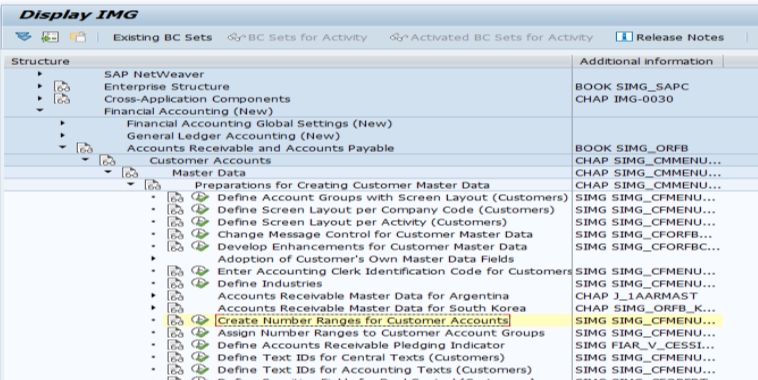
Task: Collapse the Master Data node
Action: [108, 172]
